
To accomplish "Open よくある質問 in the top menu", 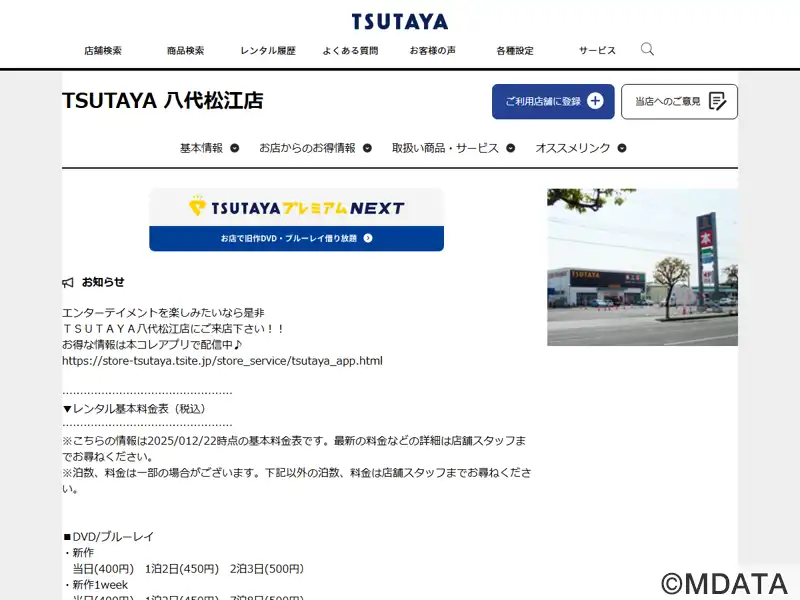I will (x=351, y=51).
